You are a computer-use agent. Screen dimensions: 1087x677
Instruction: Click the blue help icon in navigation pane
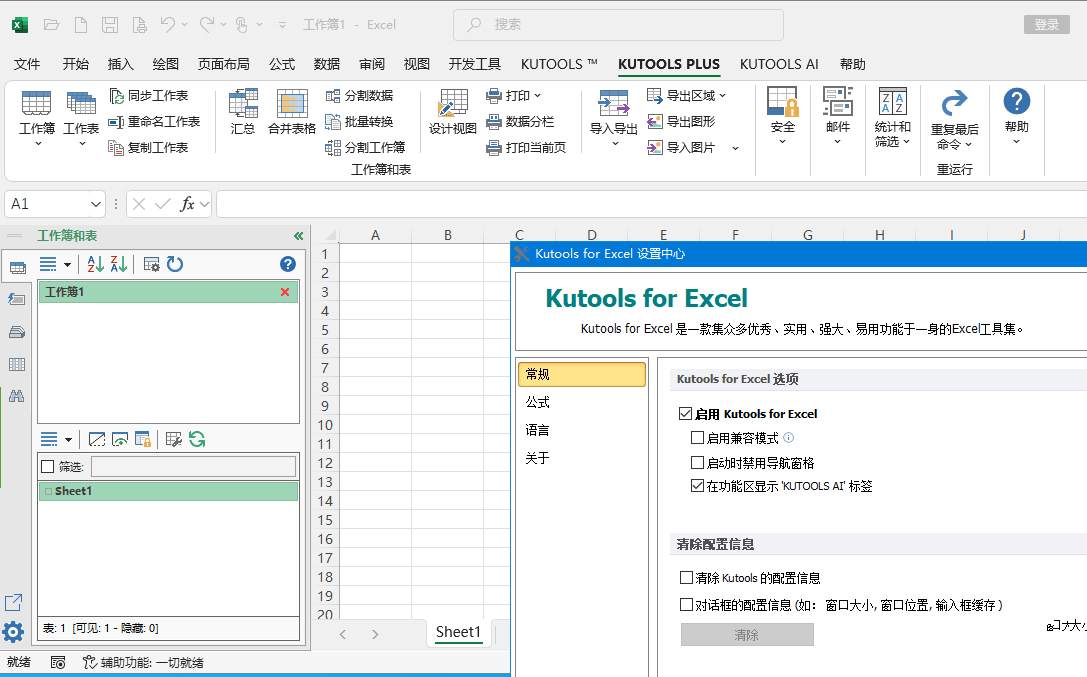pyautogui.click(x=288, y=264)
